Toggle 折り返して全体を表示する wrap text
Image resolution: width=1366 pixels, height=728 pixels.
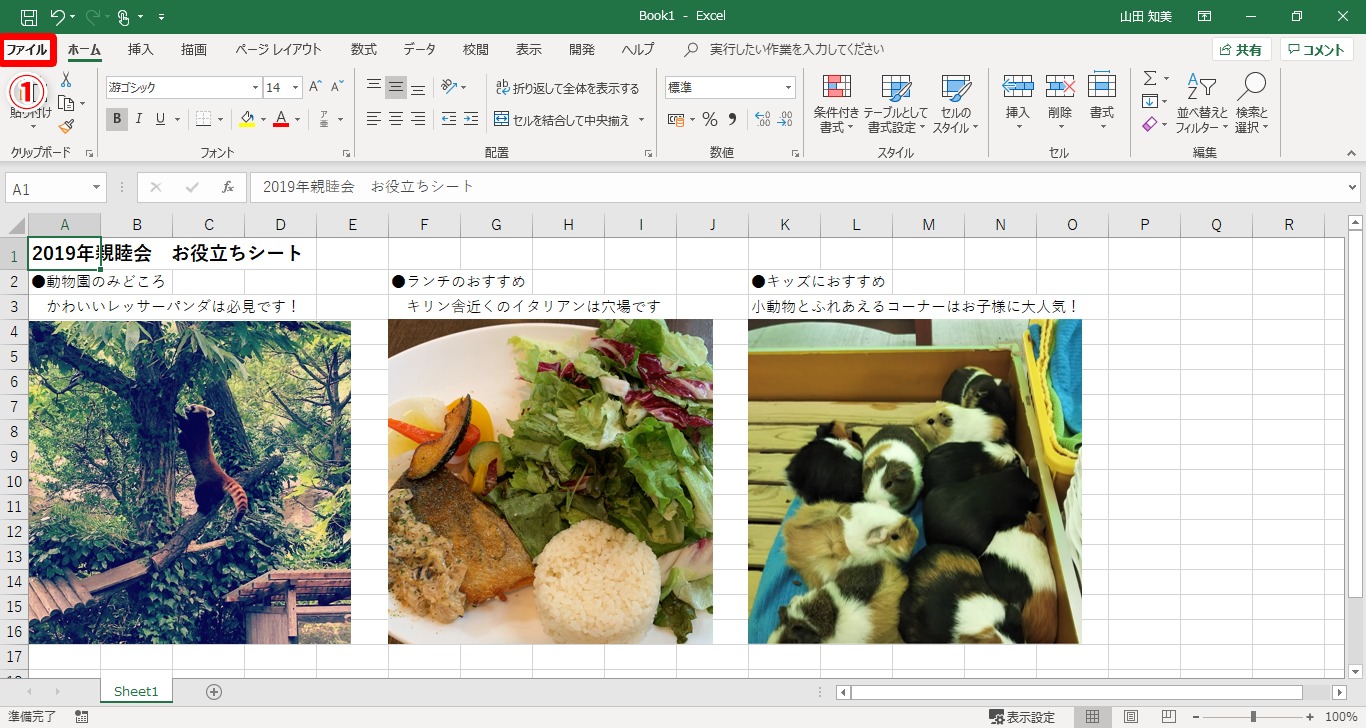click(x=567, y=88)
